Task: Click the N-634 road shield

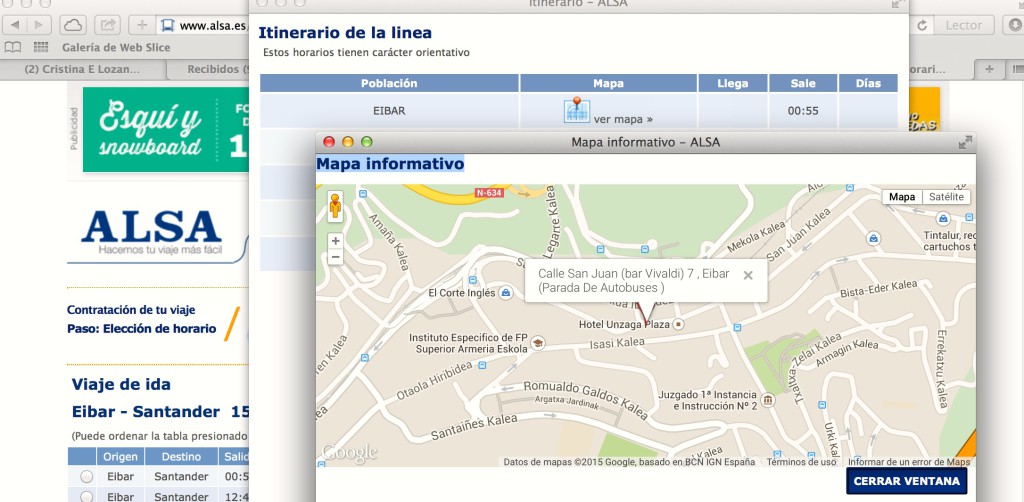Action: pos(489,193)
